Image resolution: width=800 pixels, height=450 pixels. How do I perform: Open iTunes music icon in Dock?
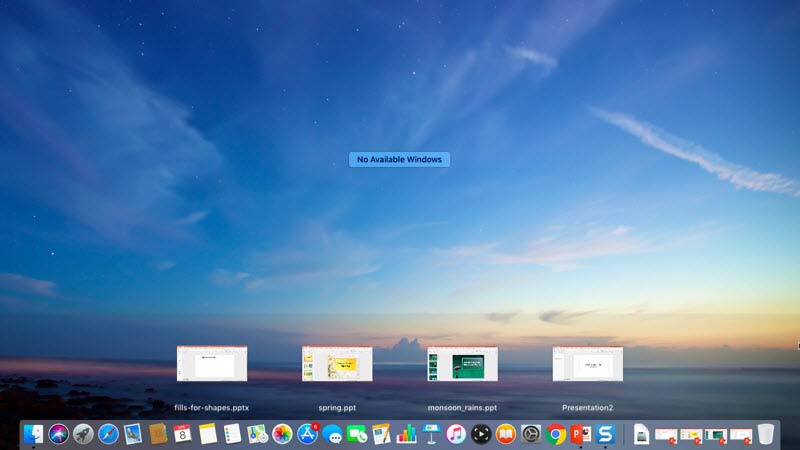pos(456,434)
